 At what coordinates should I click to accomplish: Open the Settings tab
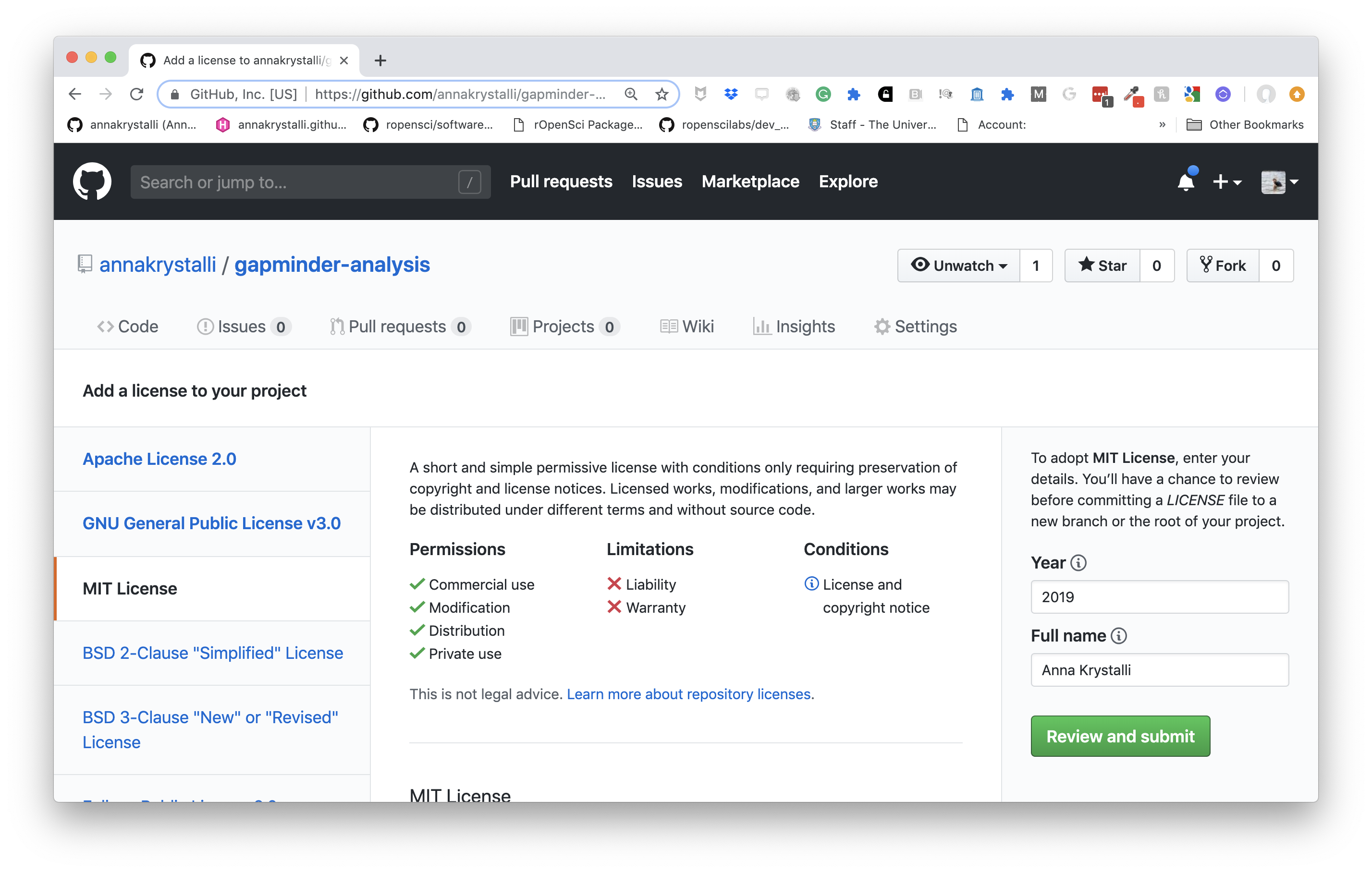915,327
